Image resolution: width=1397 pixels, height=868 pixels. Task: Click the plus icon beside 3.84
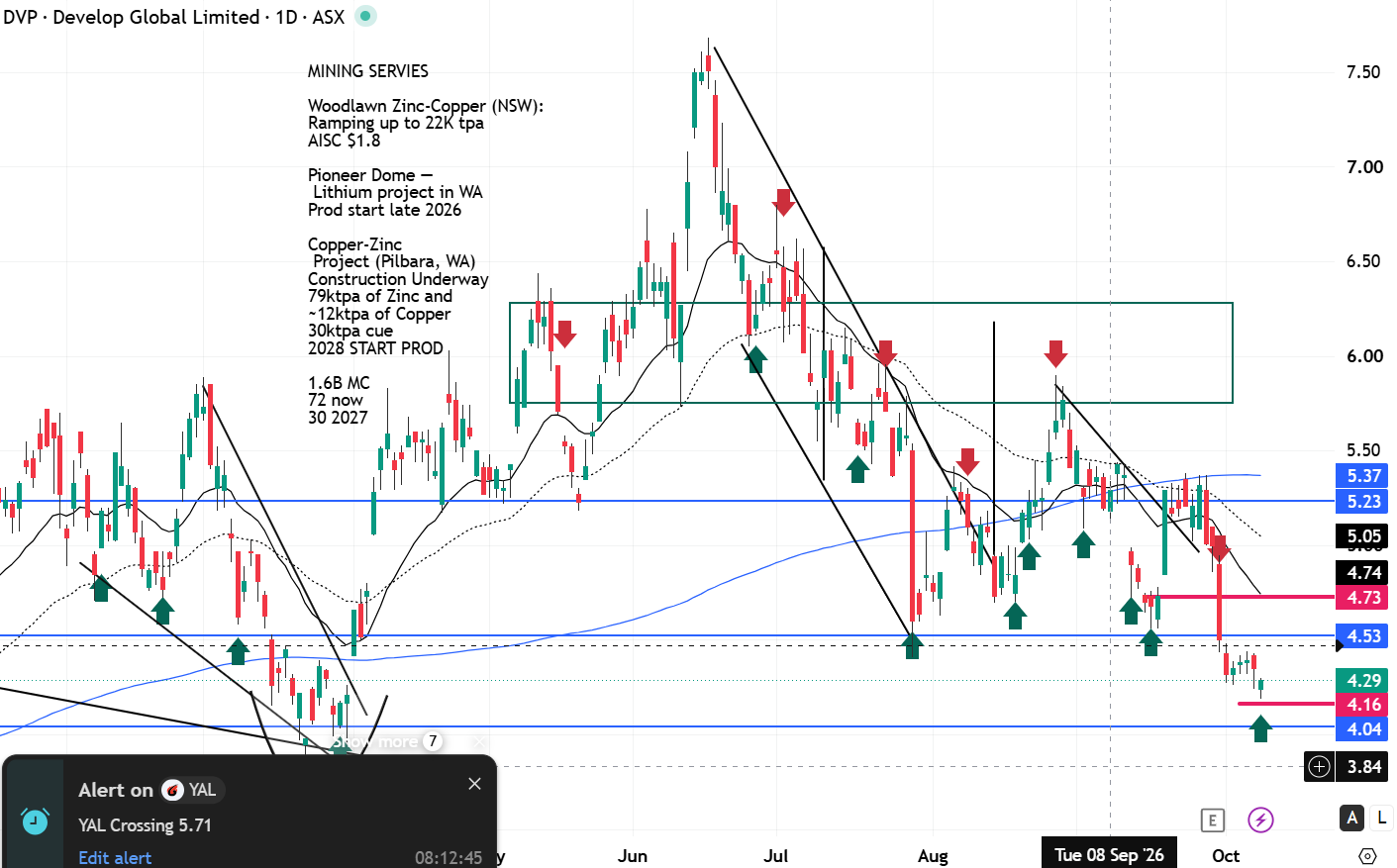1319,766
